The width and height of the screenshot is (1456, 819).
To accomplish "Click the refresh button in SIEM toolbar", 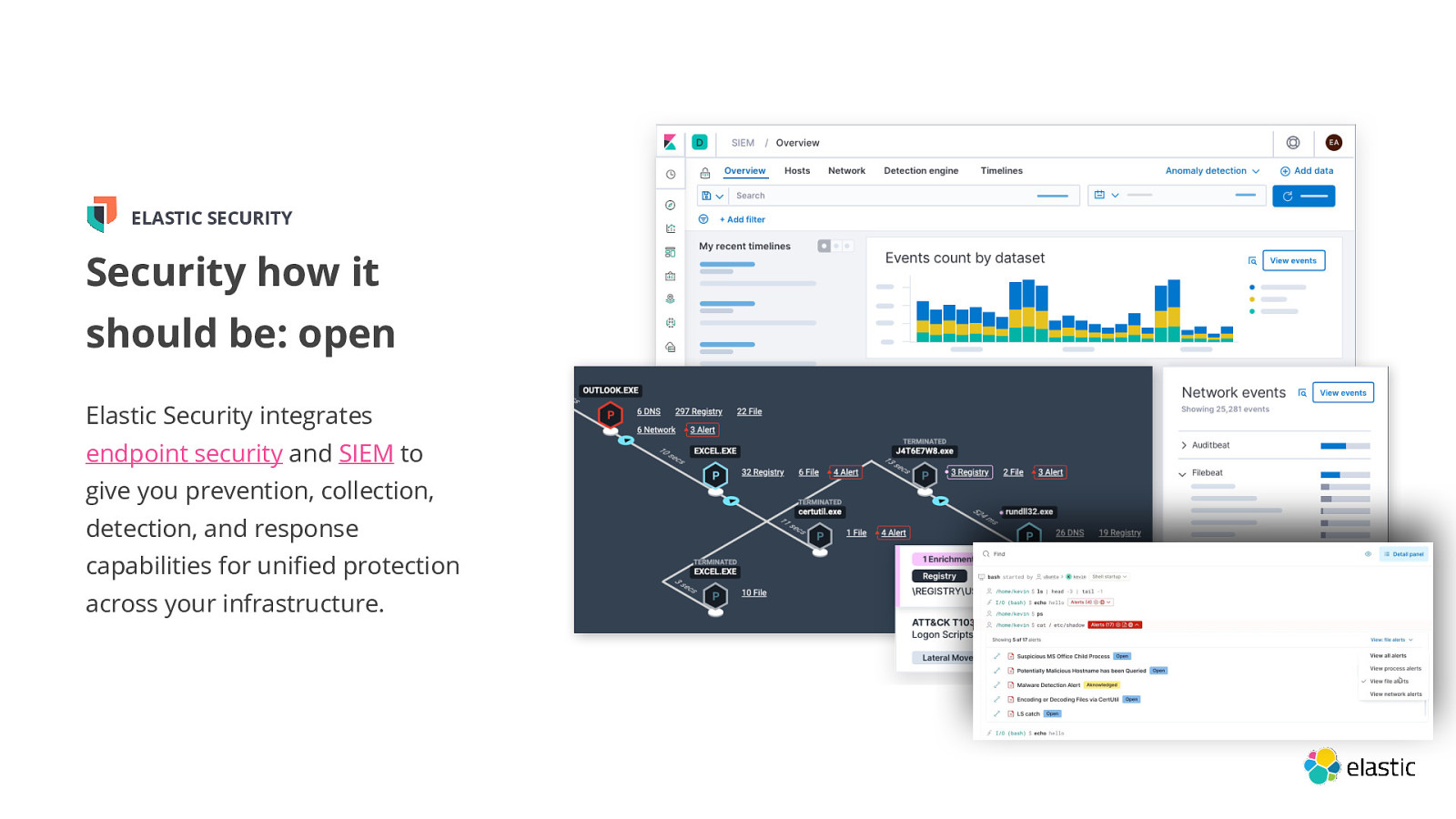I will click(1303, 196).
